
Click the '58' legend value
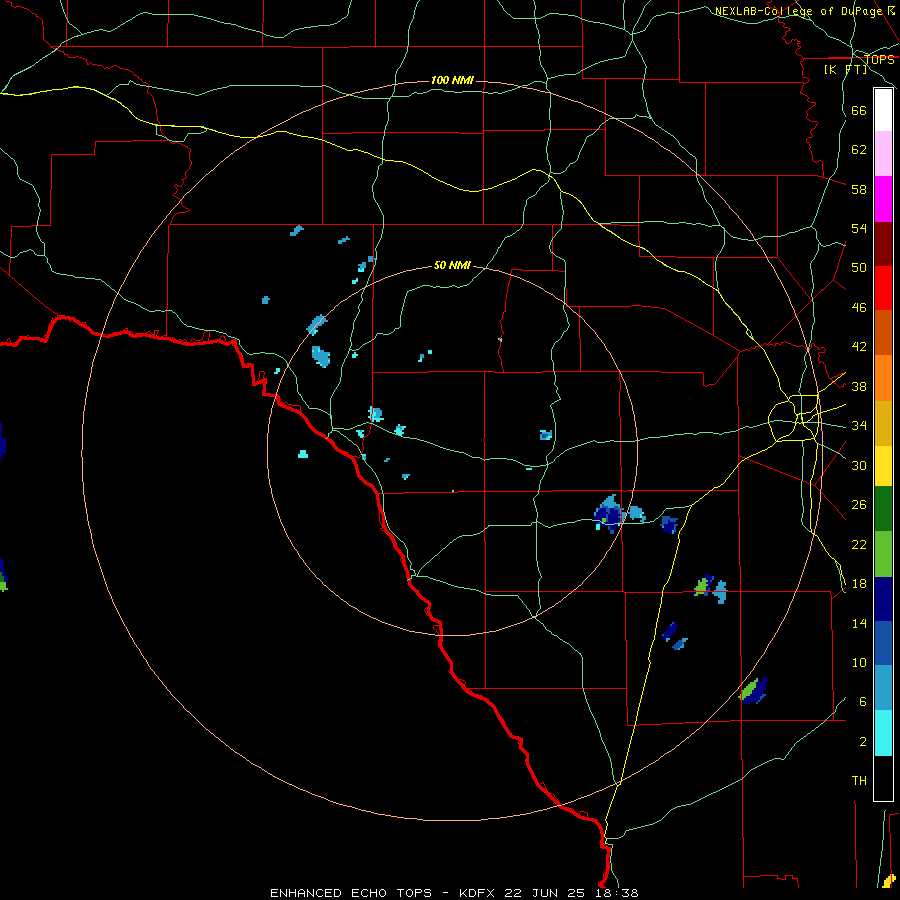(x=859, y=189)
